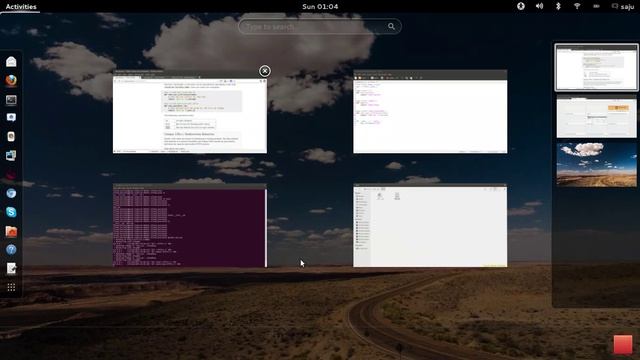The image size is (640, 360).
Task: Switch to the second workspace thumbnail
Action: point(596,117)
